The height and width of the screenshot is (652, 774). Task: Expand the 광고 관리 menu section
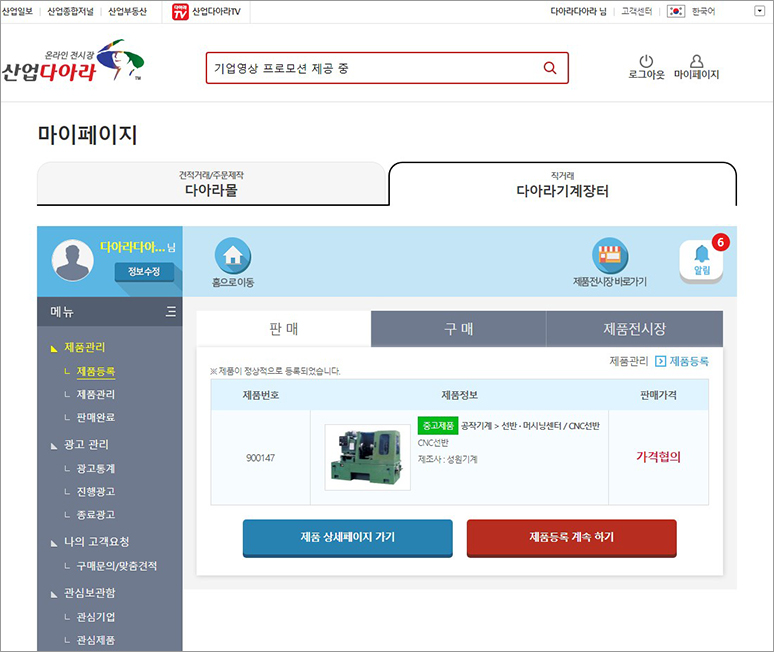(86, 444)
